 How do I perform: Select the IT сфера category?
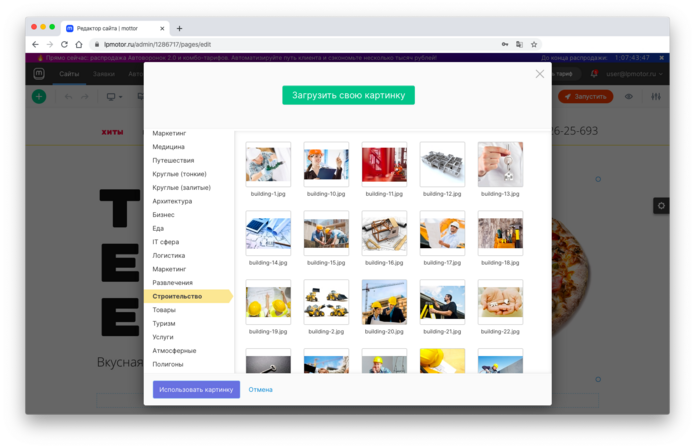point(166,242)
